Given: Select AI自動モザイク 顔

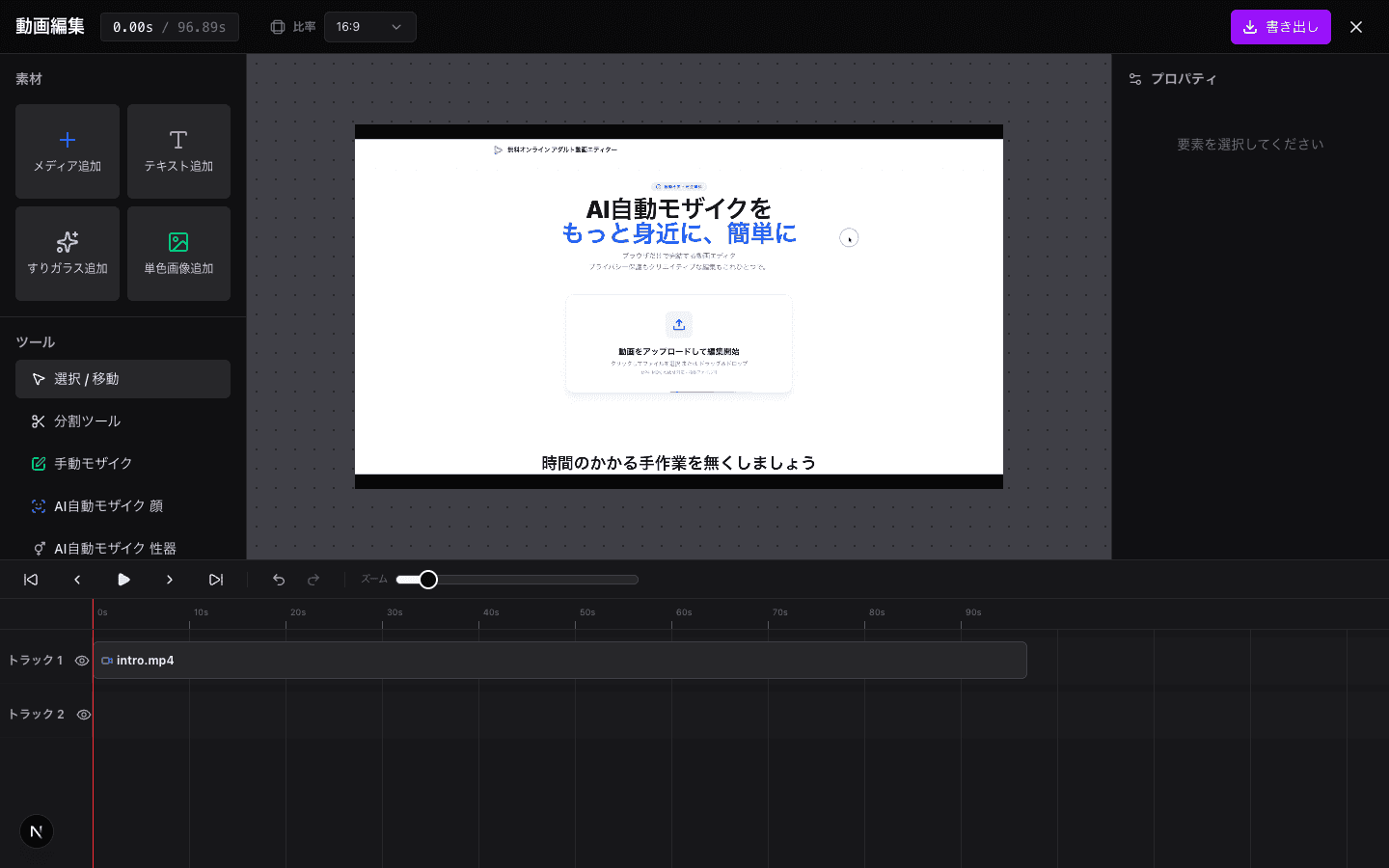Looking at the screenshot, I should (x=123, y=505).
